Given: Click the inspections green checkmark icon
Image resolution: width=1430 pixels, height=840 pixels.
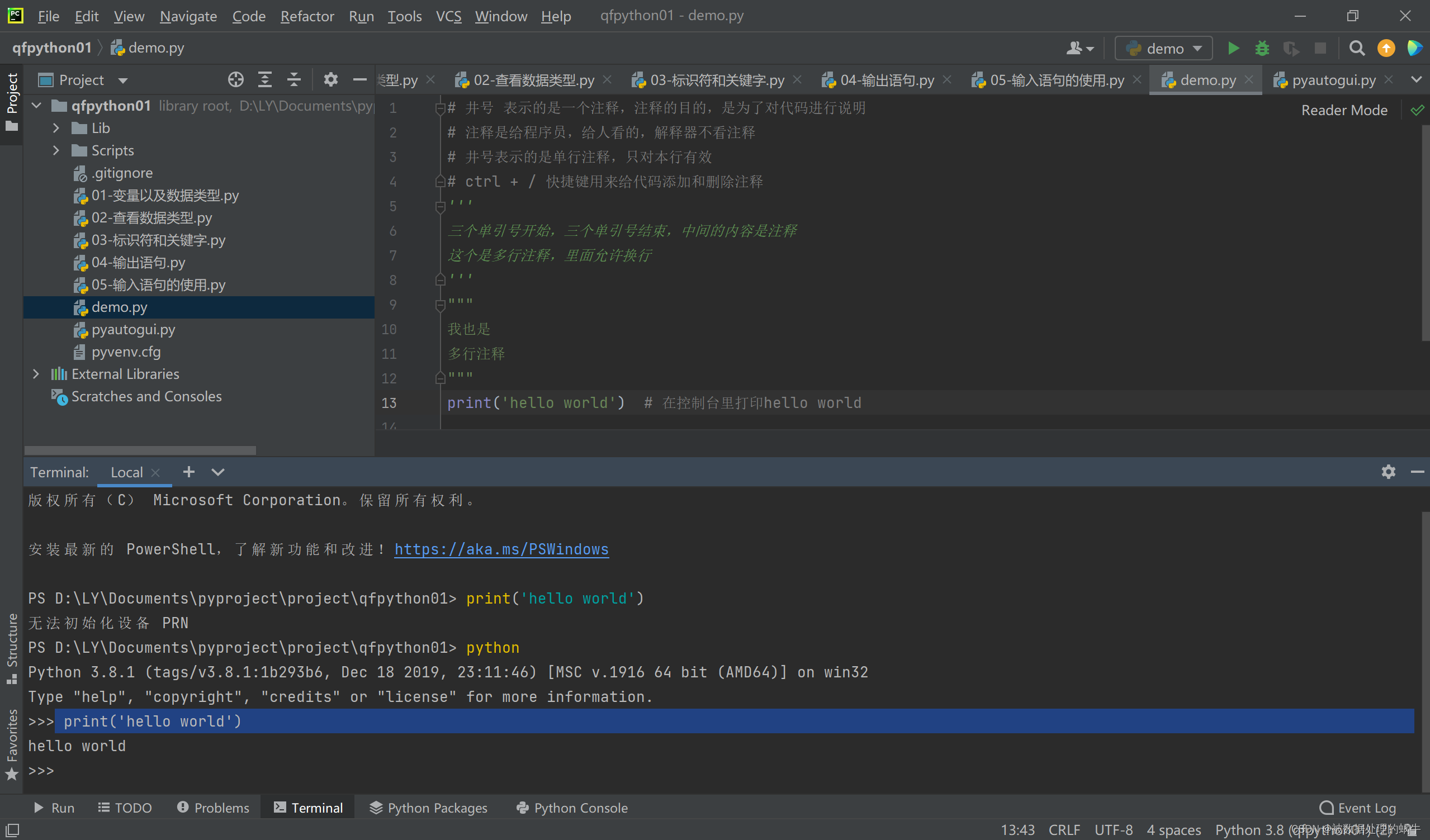Looking at the screenshot, I should click(1417, 110).
